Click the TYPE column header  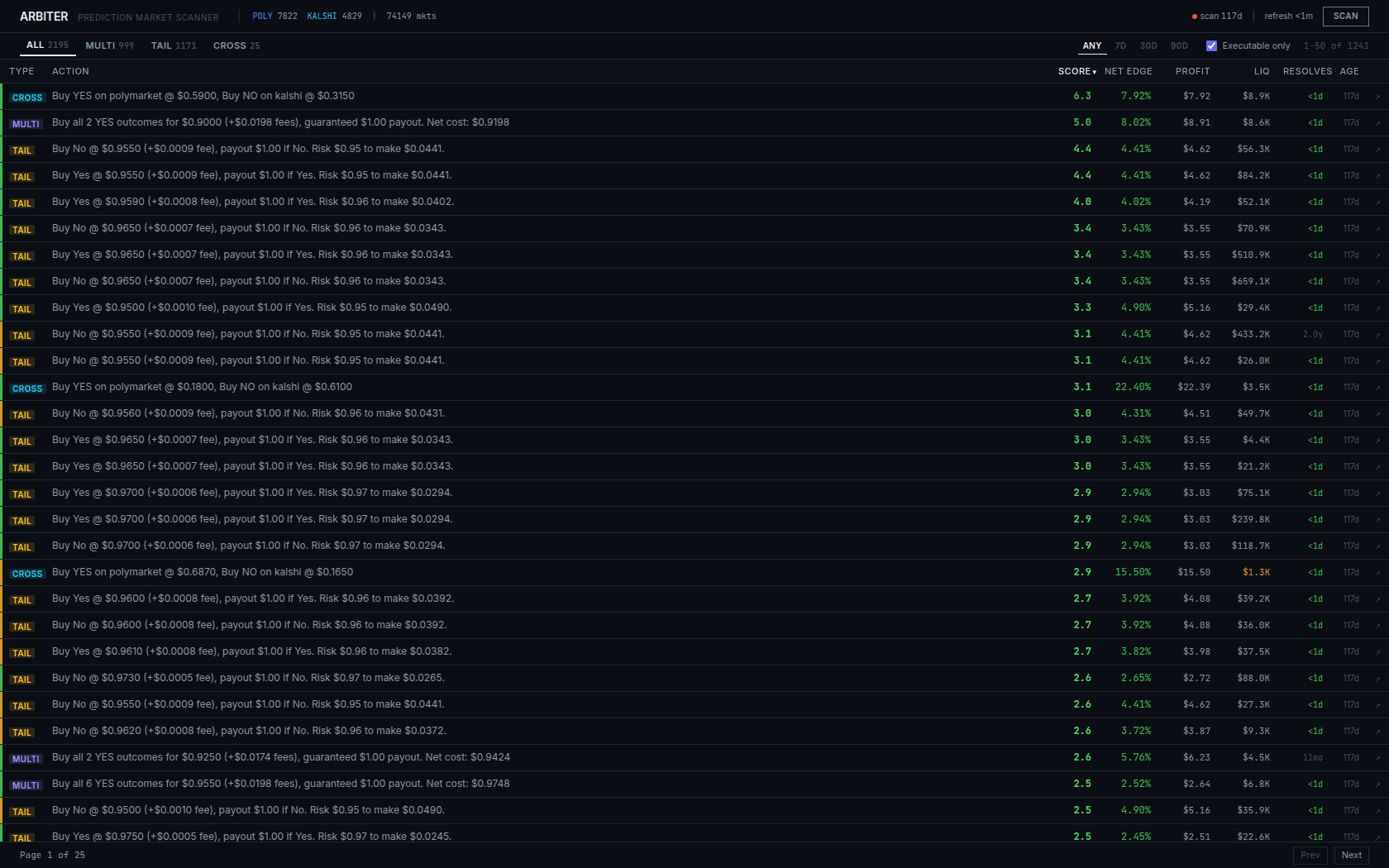[x=21, y=72]
